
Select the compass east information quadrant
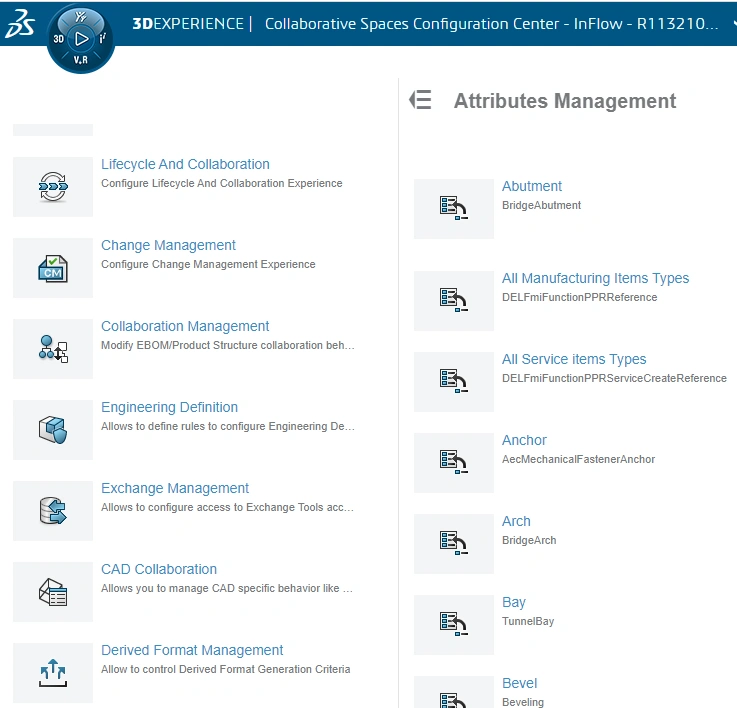point(103,39)
